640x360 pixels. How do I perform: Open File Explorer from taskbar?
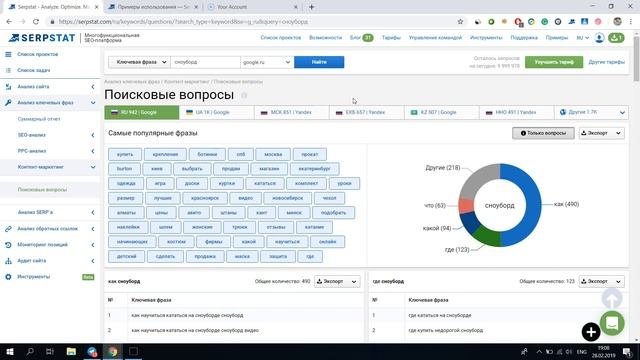(71, 351)
